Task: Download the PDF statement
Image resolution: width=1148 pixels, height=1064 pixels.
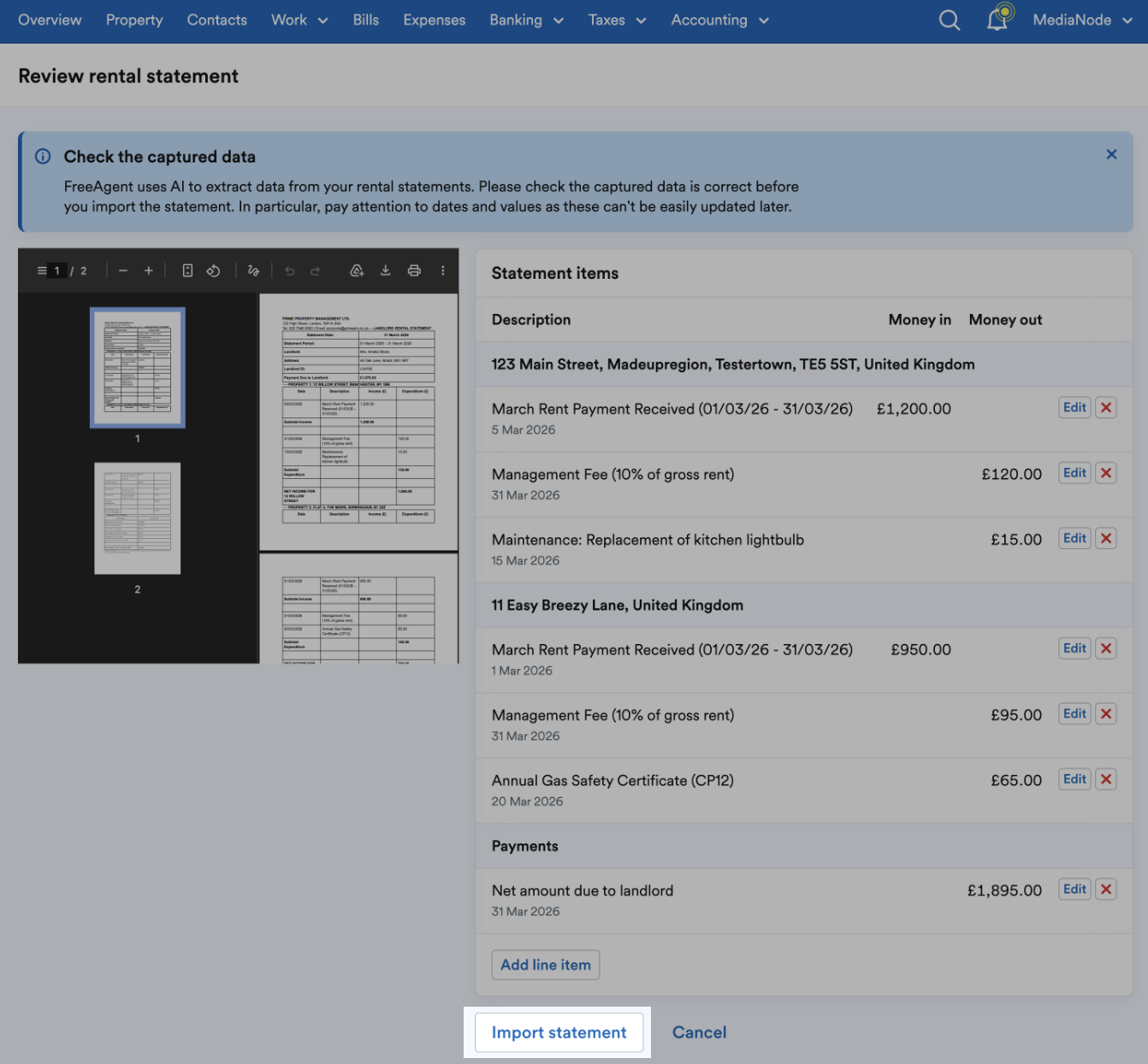Action: coord(386,270)
